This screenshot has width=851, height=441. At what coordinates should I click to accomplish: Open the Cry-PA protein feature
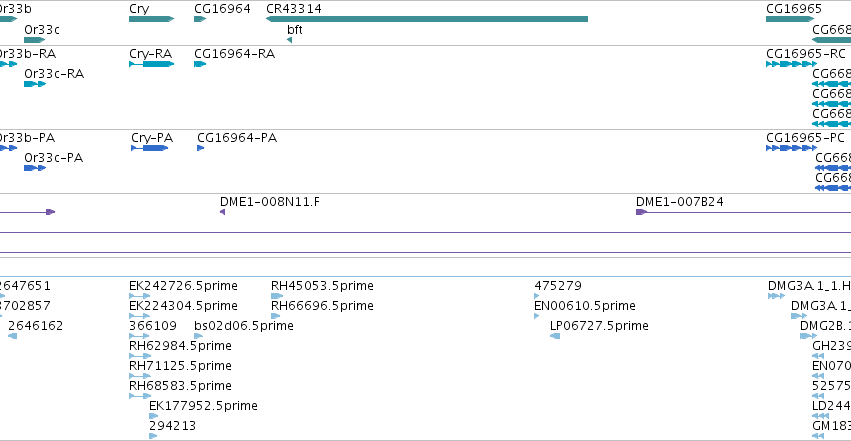[x=150, y=148]
